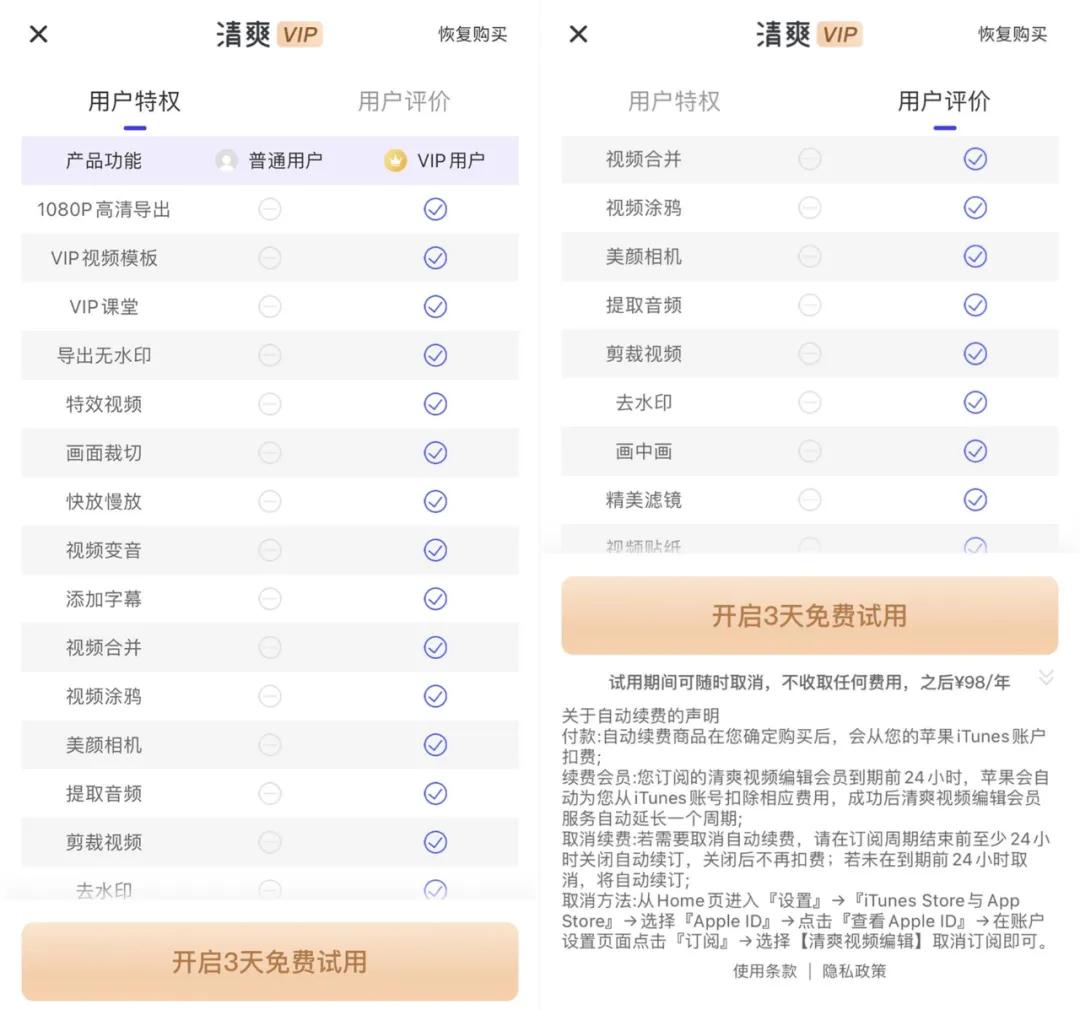Click the avatar icon beside 普通用户
1080x1010 pixels.
point(224,160)
